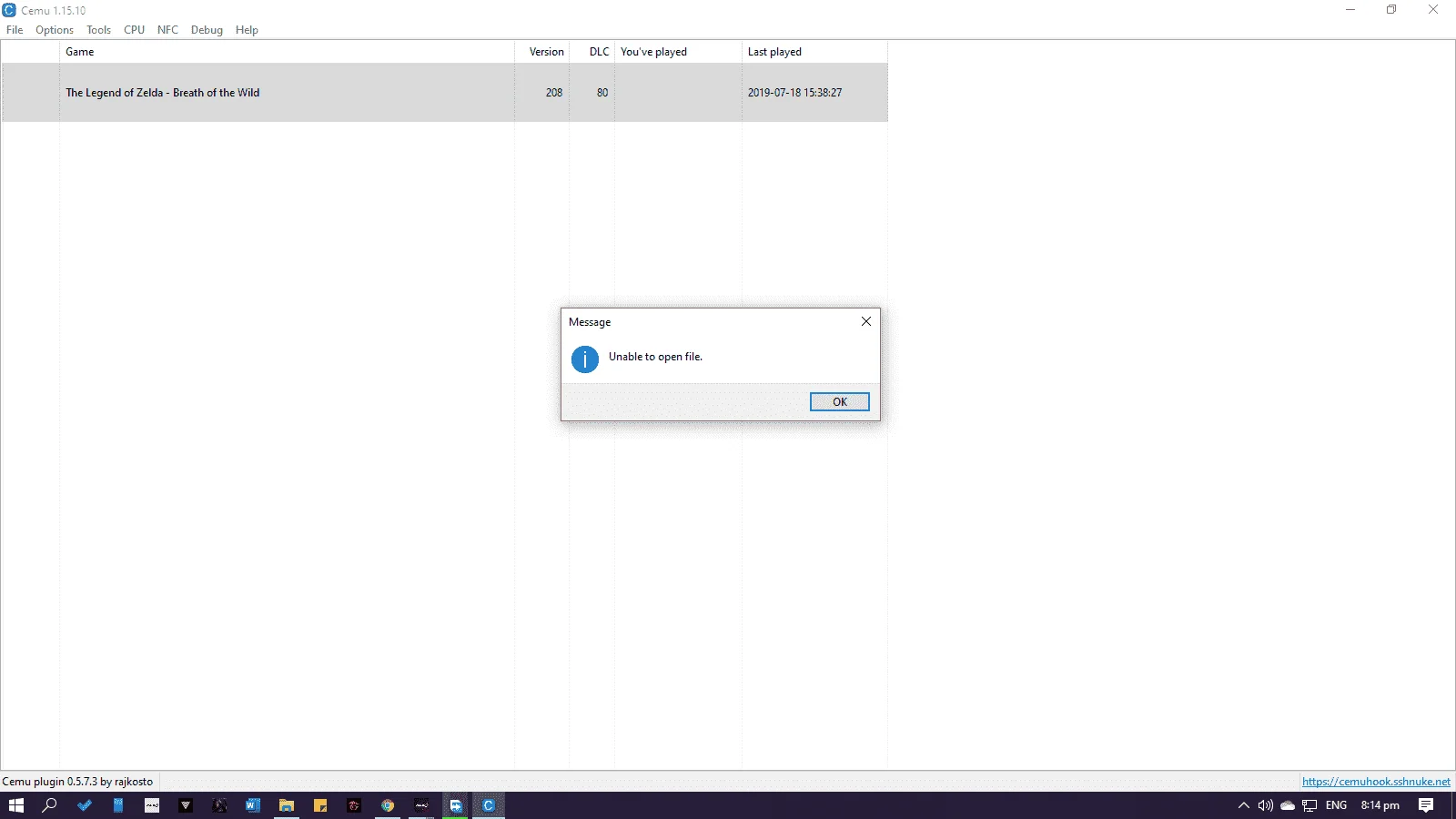Image resolution: width=1456 pixels, height=819 pixels.
Task: Open Google Chrome from the taskbar
Action: point(388,805)
